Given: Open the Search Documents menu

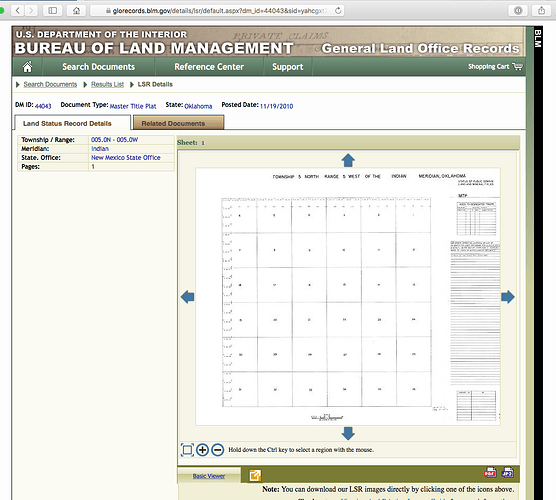Looking at the screenshot, I should pyautogui.click(x=99, y=67).
